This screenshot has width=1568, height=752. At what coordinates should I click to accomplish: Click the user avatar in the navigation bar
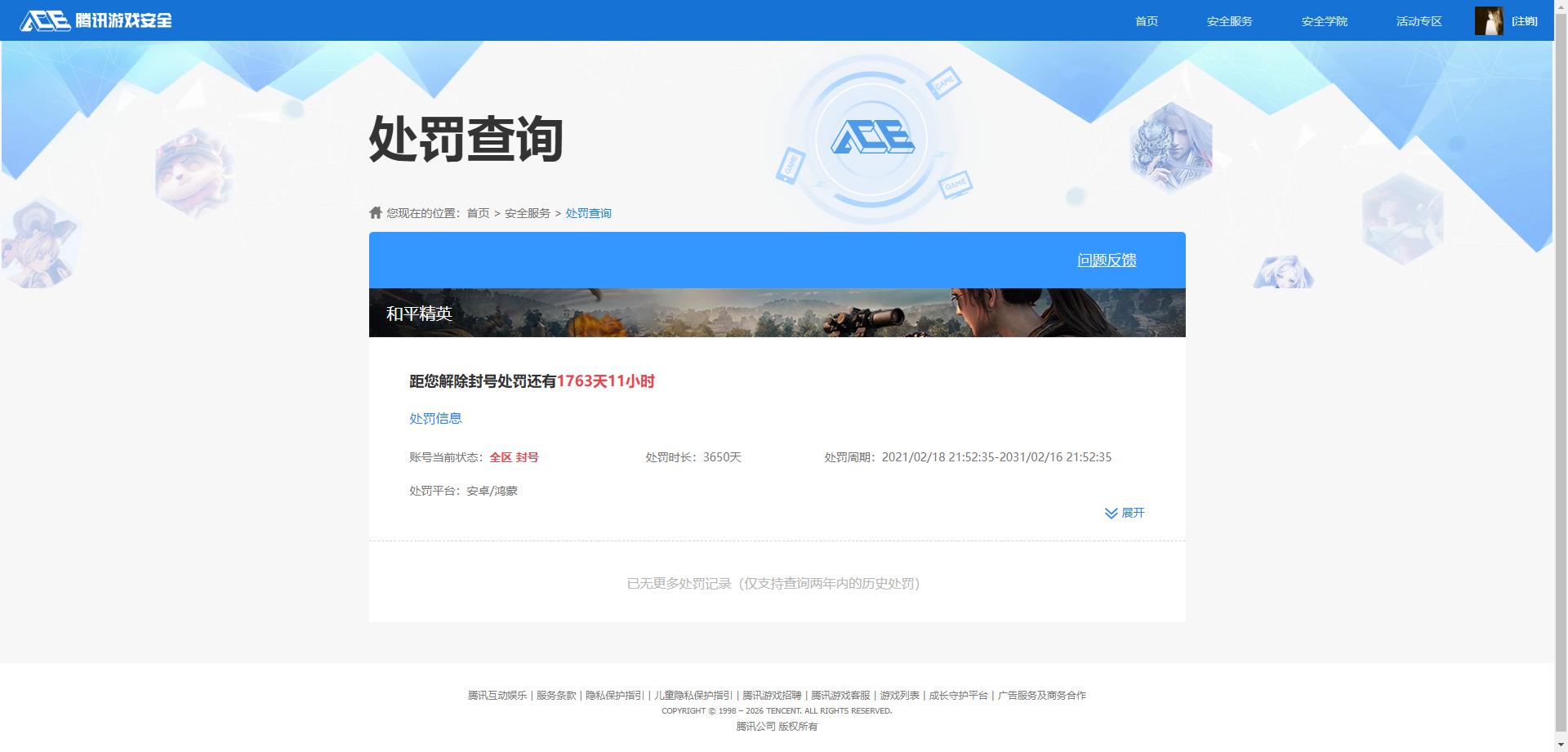[x=1490, y=20]
